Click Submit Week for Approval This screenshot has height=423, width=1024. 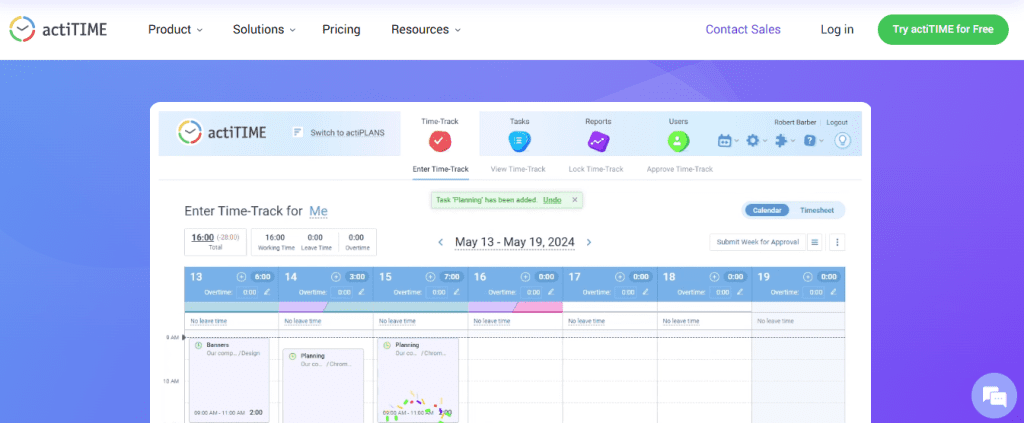click(758, 242)
